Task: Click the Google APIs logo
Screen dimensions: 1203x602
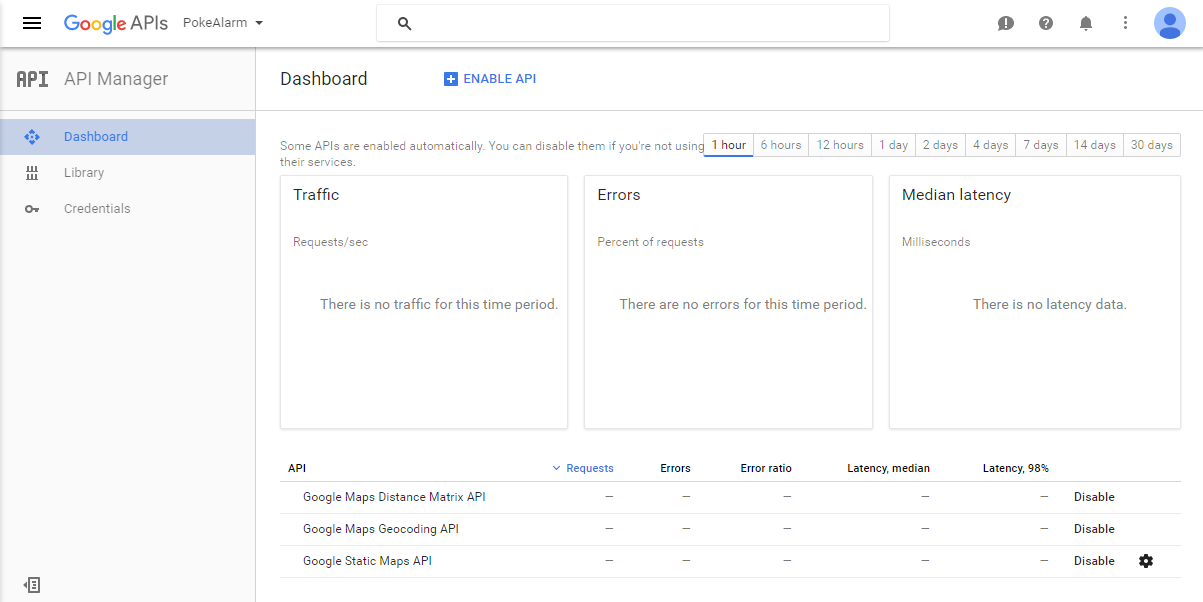Action: coord(115,23)
